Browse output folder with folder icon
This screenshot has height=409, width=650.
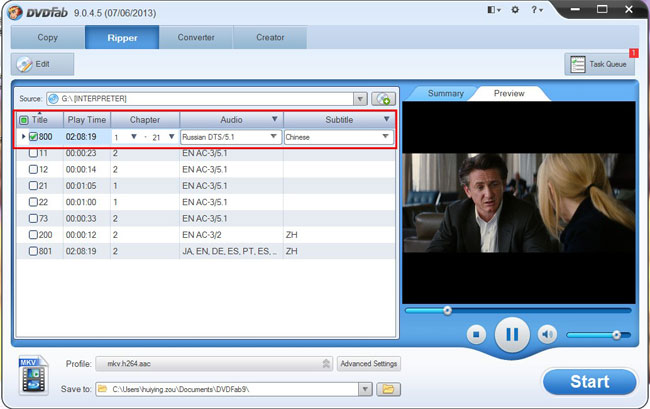coord(388,389)
